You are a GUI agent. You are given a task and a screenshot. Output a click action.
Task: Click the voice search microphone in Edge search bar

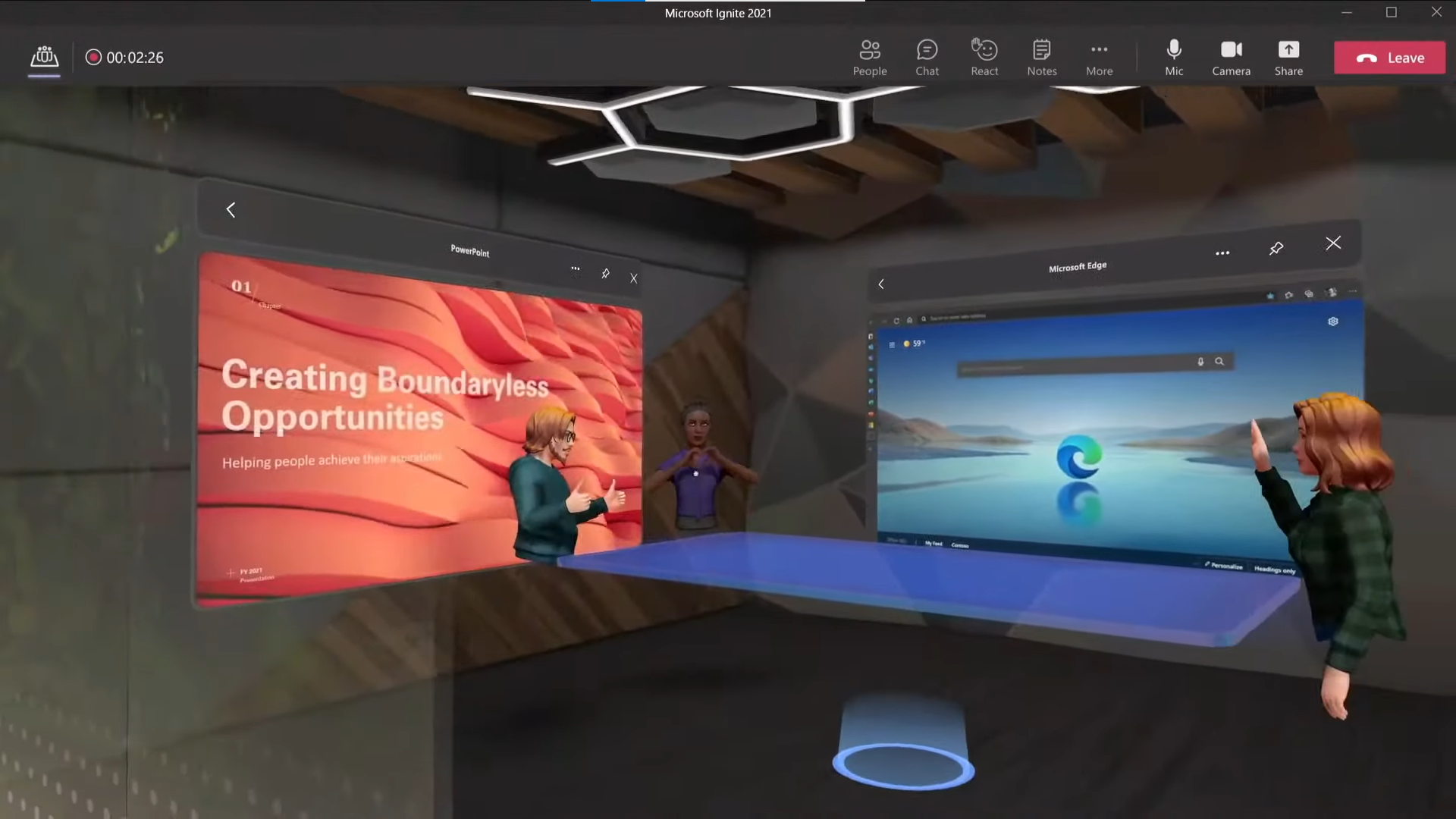(x=1200, y=362)
